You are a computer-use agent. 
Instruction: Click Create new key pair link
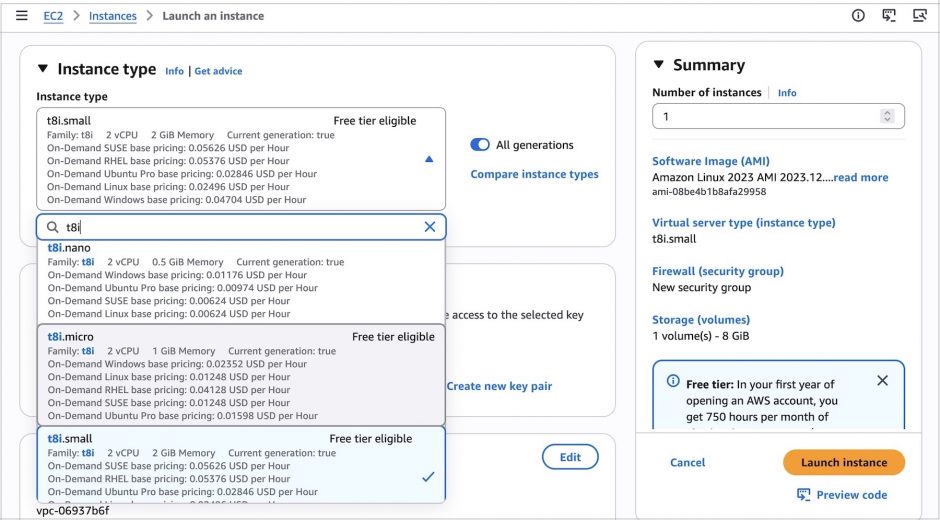[499, 386]
